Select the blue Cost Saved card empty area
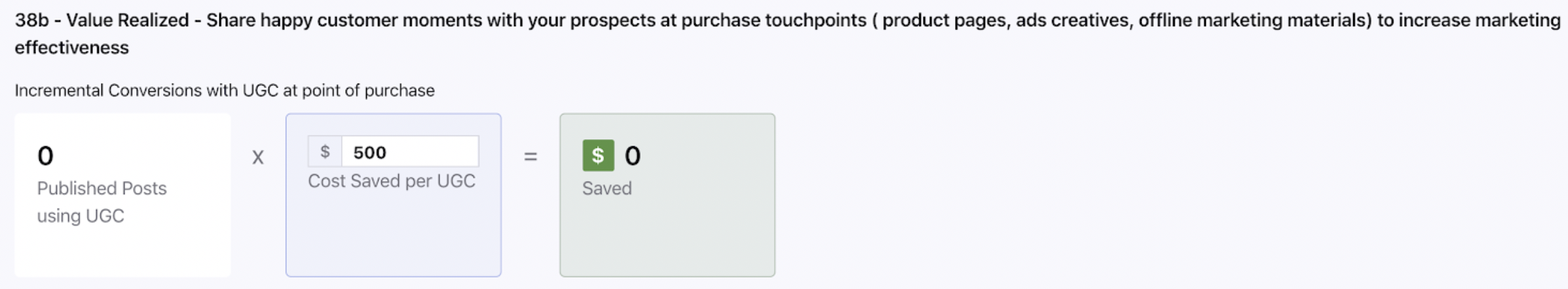1568x289 pixels. click(x=394, y=235)
